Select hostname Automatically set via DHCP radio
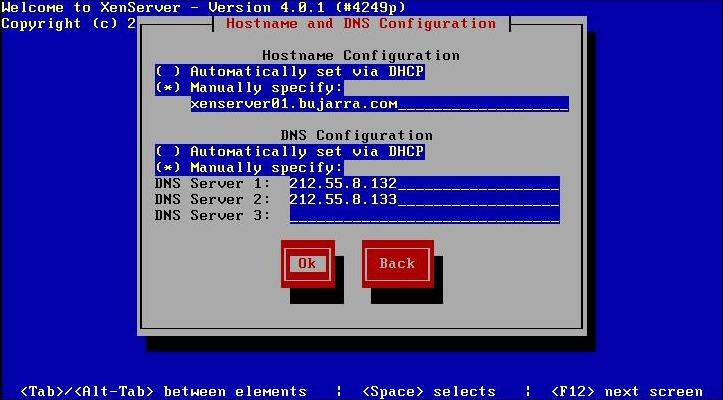723x400 pixels. tap(290, 72)
